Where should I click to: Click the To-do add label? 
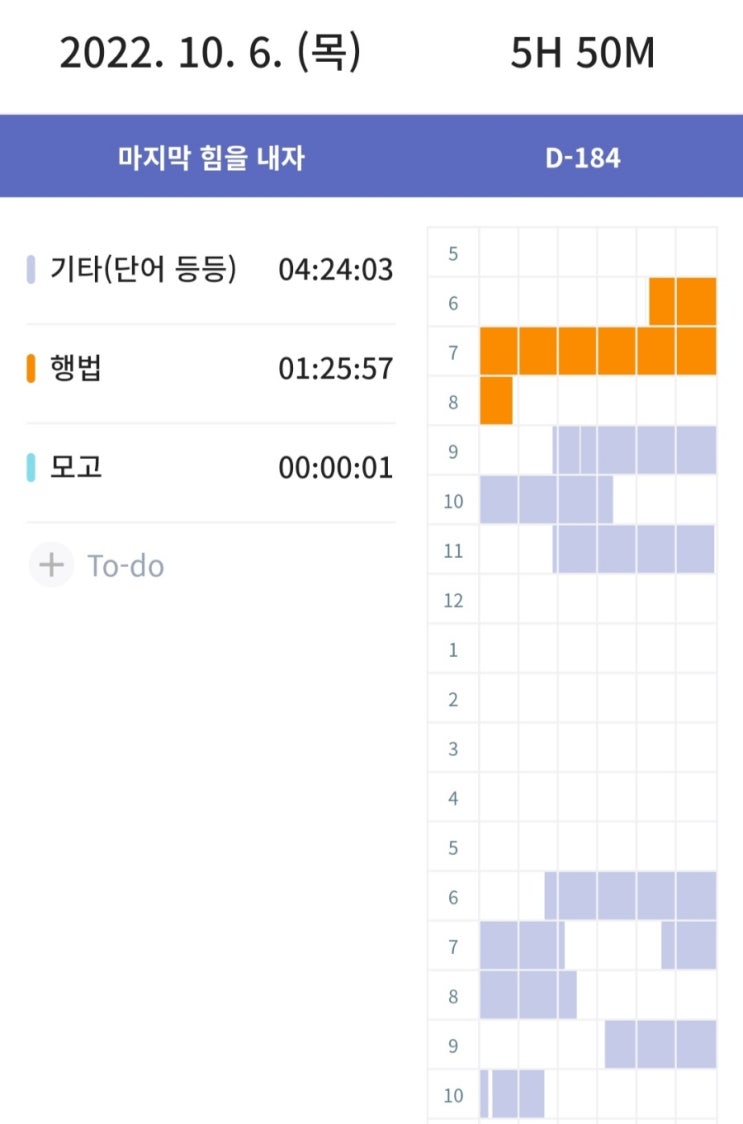[x=126, y=566]
